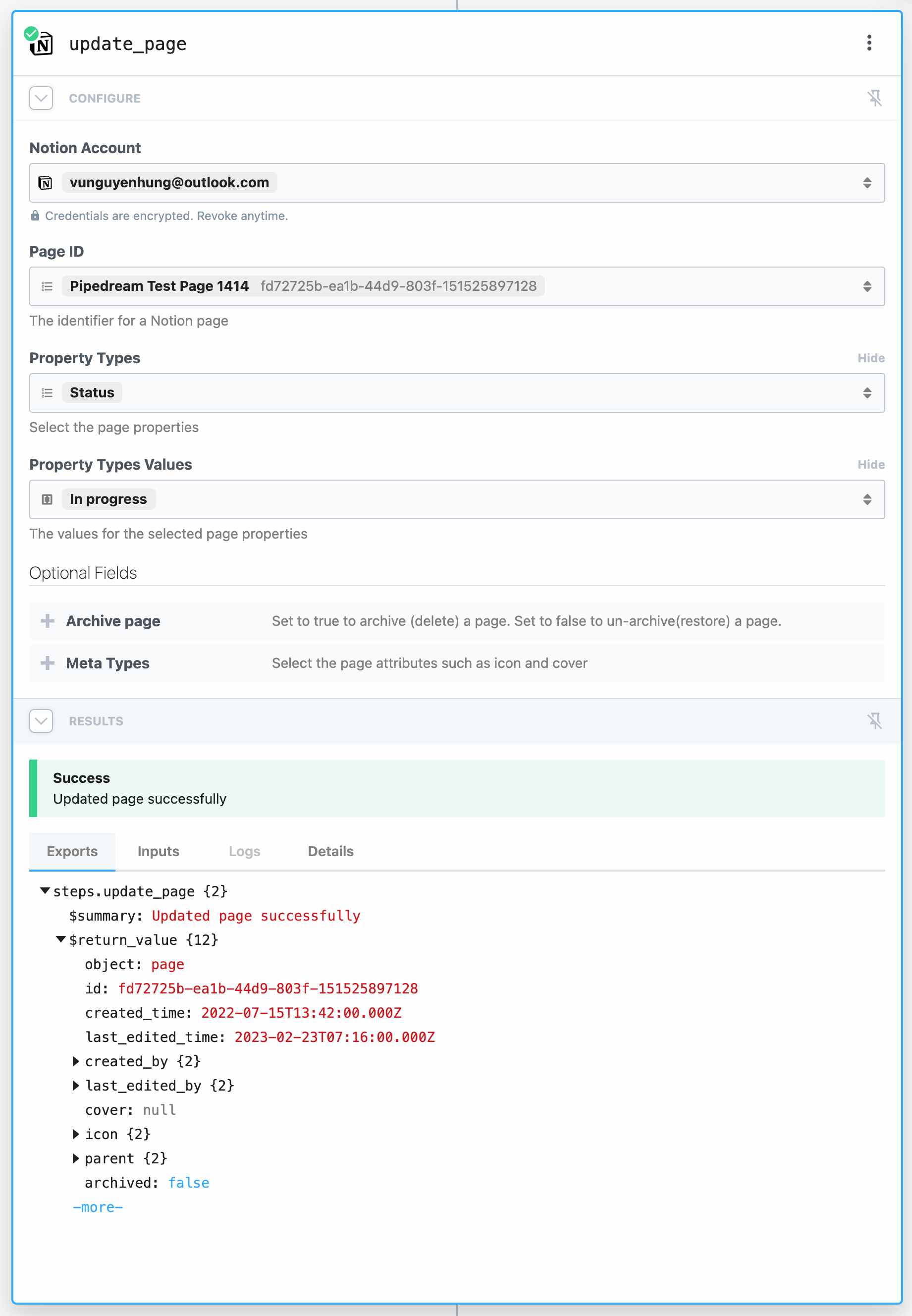Click the plus icon for Meta Types
This screenshot has width=912, height=1316.
[x=48, y=663]
